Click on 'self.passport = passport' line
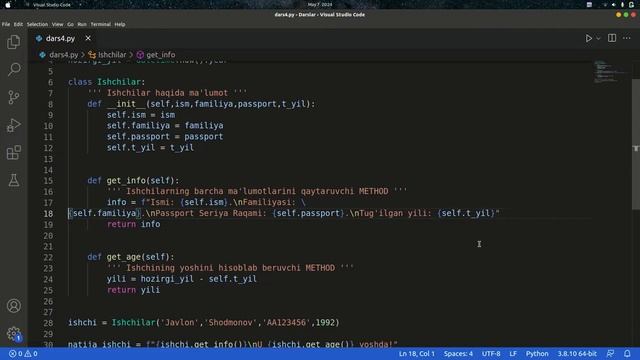This screenshot has height=360, width=640. click(165, 137)
